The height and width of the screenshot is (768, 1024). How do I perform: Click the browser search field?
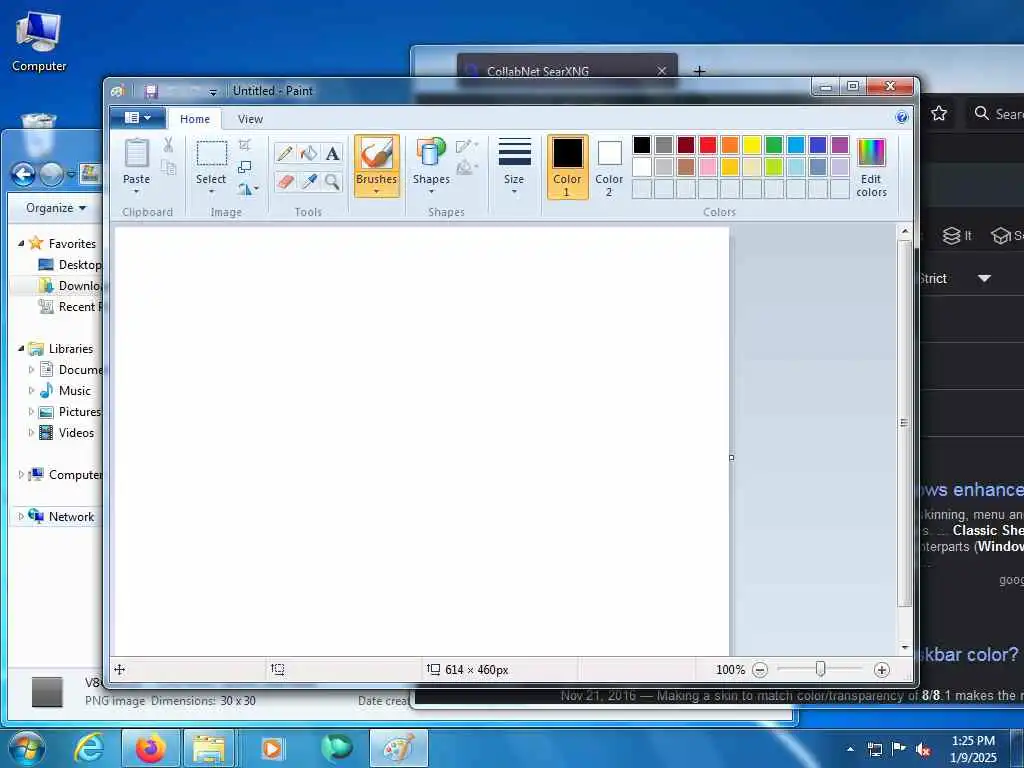click(x=995, y=114)
